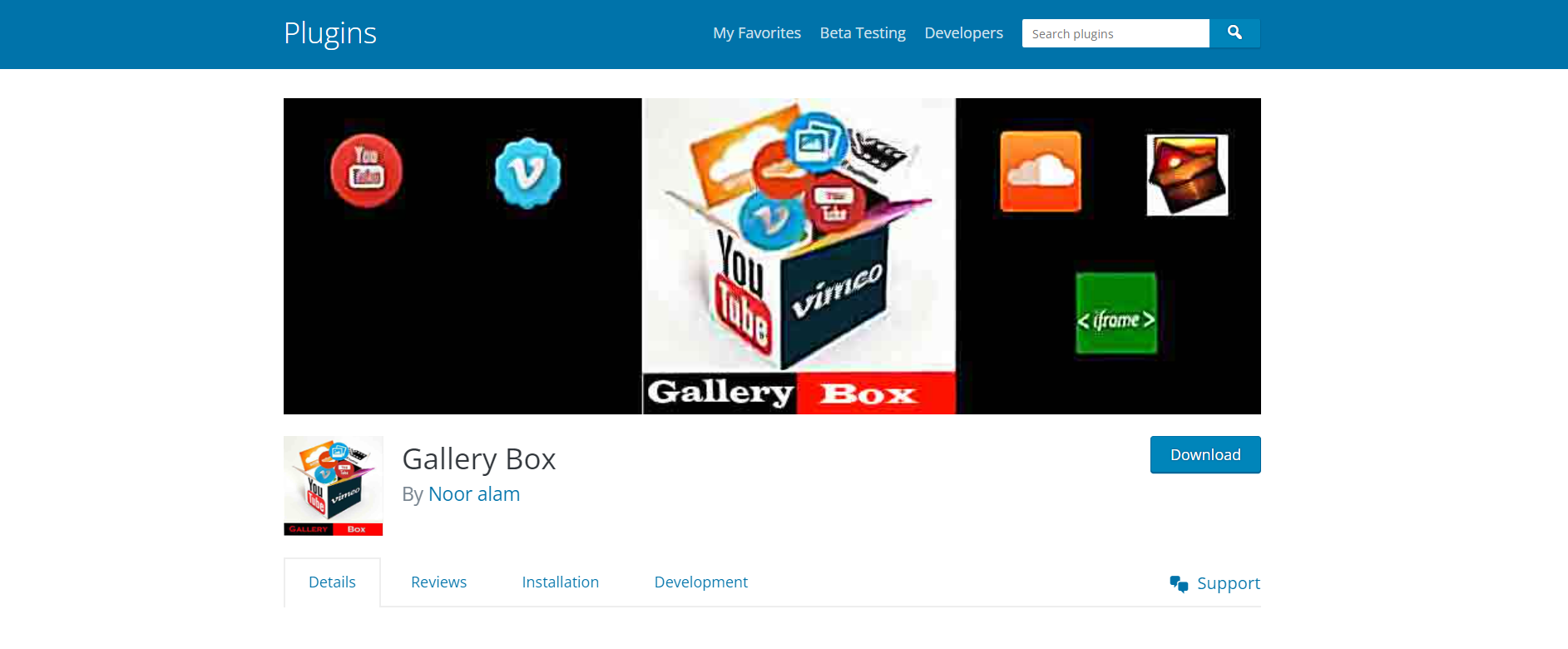Click the Gallery Box plugin title
This screenshot has width=1568, height=649.
pos(479,459)
